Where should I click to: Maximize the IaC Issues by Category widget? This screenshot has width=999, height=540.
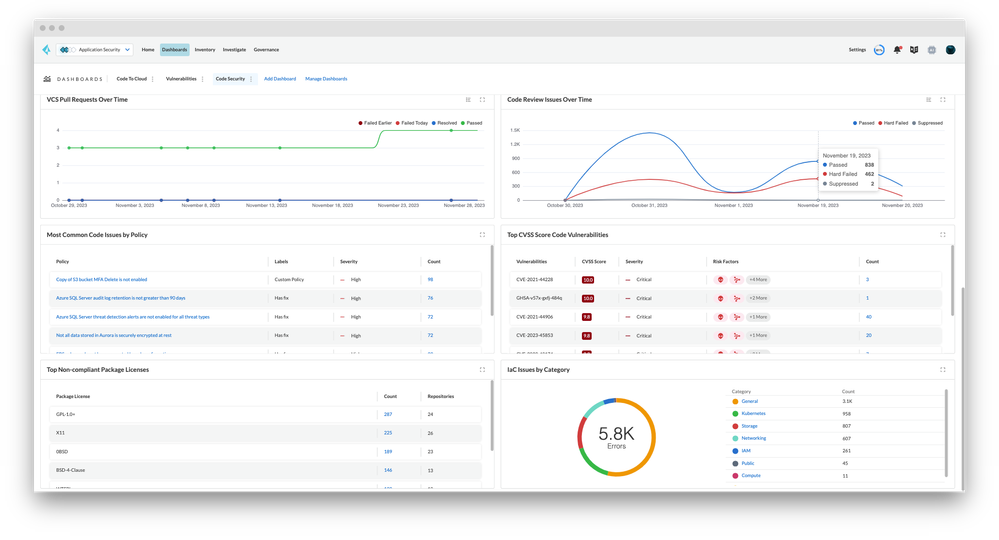point(943,370)
